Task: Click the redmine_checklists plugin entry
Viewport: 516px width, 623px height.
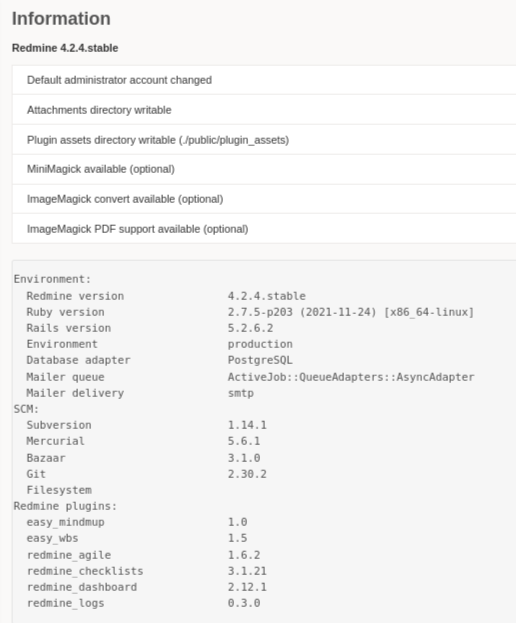Action: pos(85,571)
